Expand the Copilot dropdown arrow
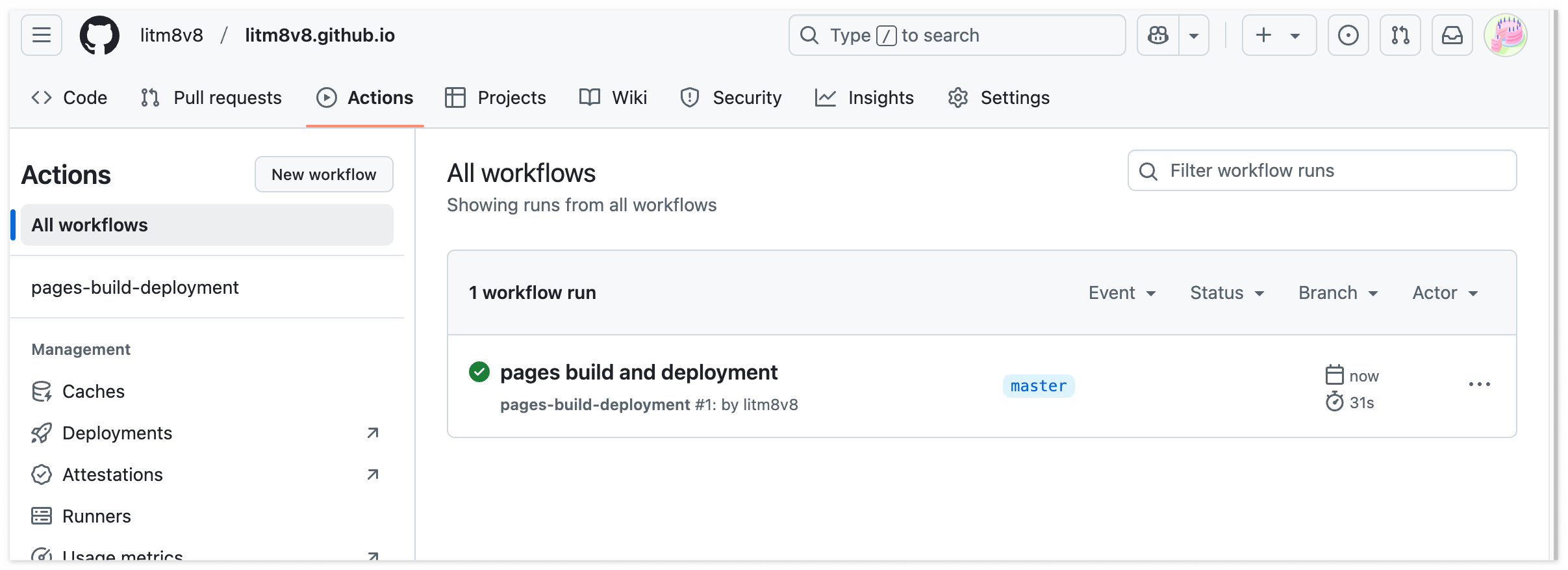This screenshot has width=1568, height=570. pos(1194,35)
